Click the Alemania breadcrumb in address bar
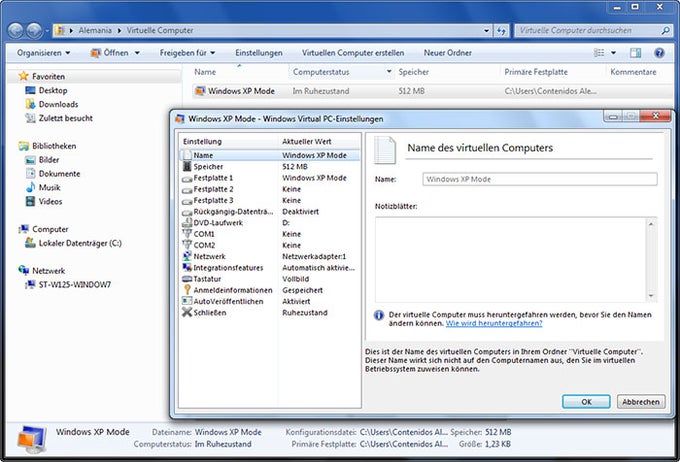 pyautogui.click(x=95, y=30)
